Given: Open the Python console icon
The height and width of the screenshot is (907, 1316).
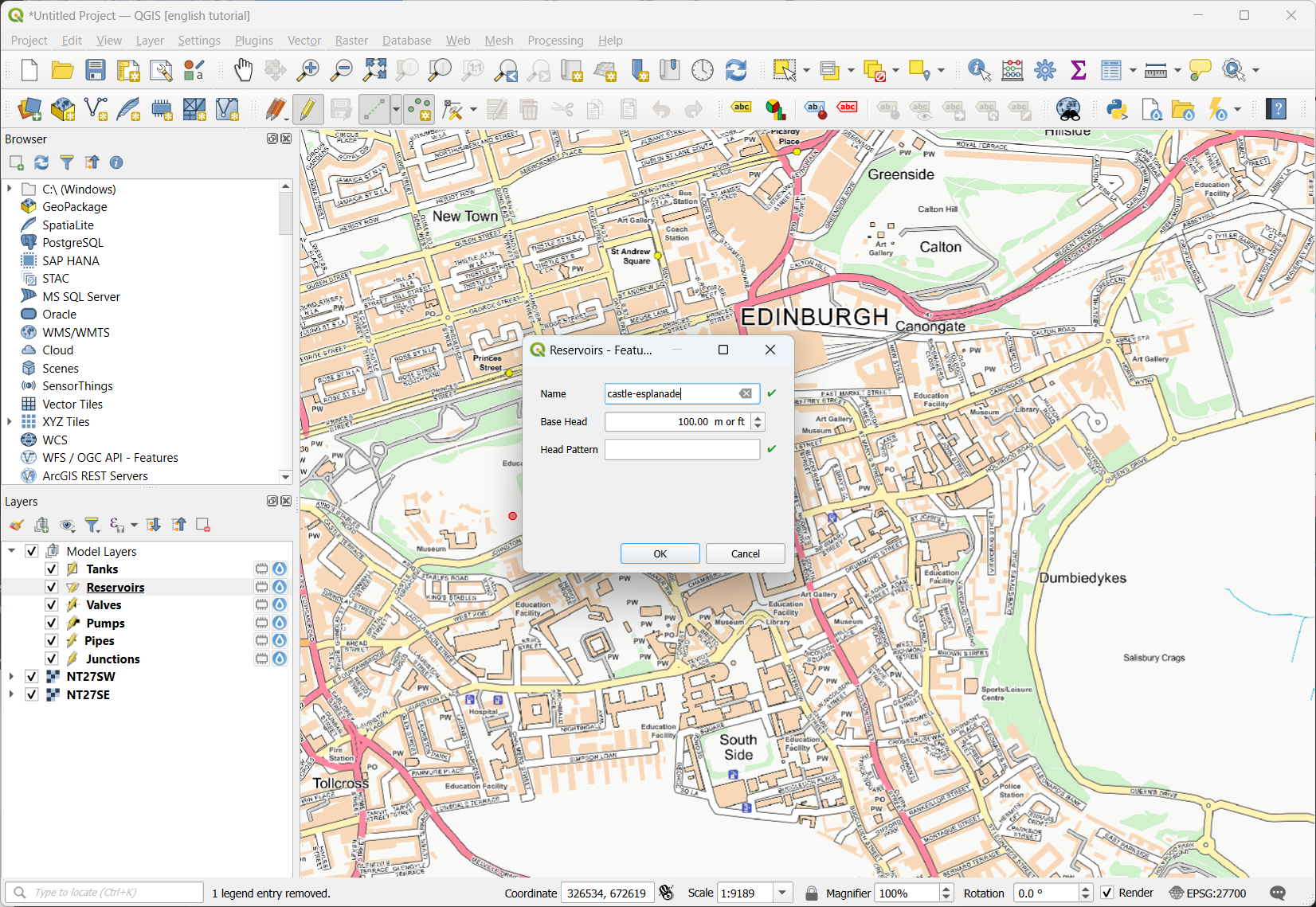Looking at the screenshot, I should click(x=1117, y=109).
